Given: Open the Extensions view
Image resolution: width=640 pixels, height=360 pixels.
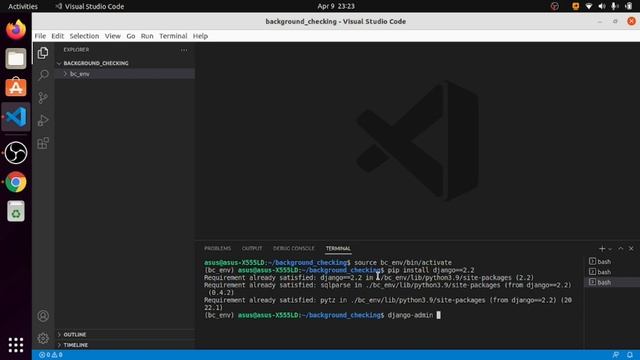Looking at the screenshot, I should pos(43,143).
